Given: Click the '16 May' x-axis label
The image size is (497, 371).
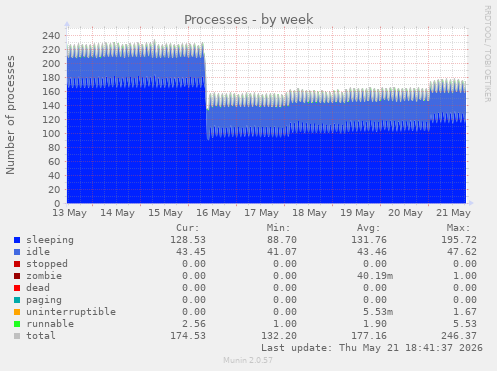Looking at the screenshot, I should [213, 213].
